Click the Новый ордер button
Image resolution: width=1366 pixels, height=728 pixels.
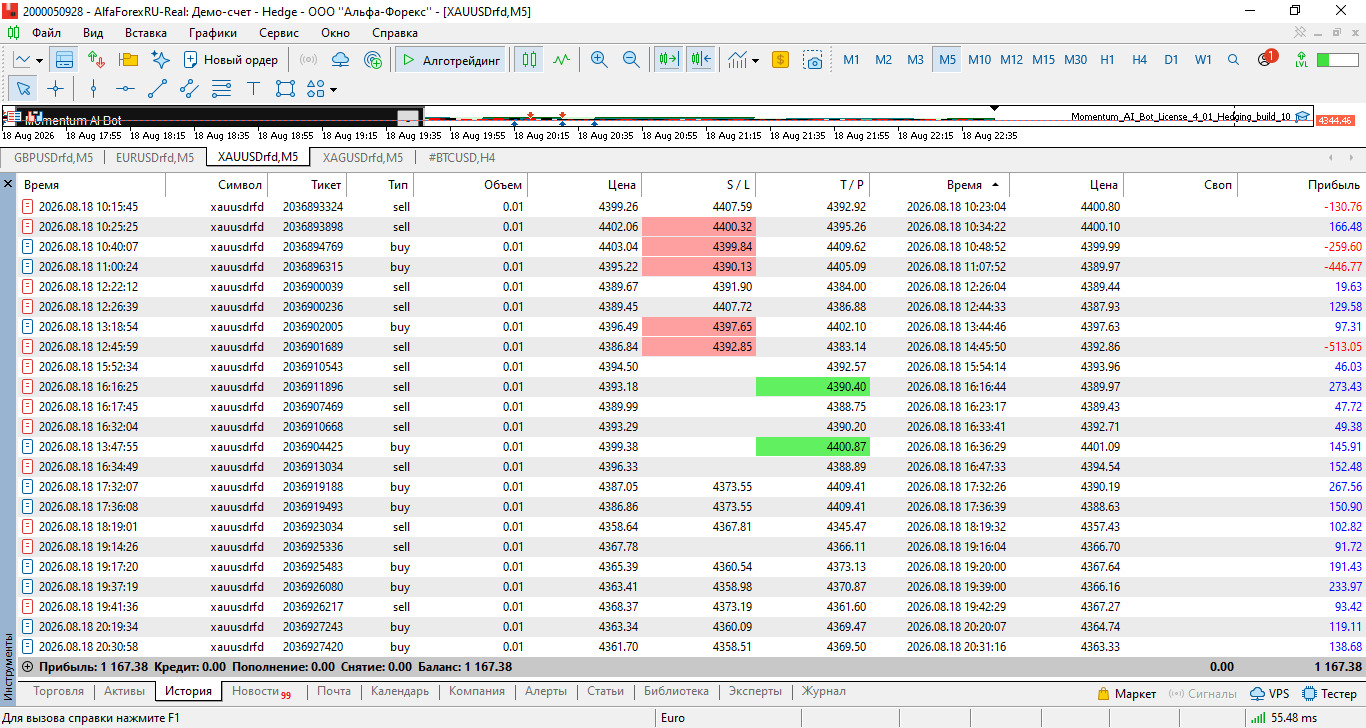231,60
